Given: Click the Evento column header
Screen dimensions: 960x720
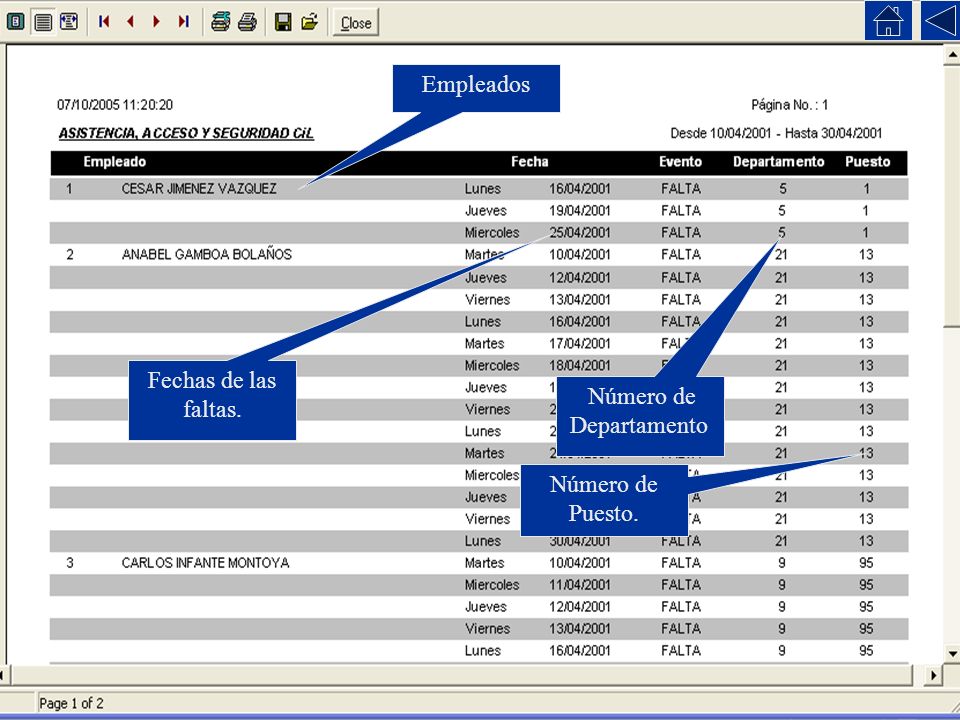Looking at the screenshot, I should pos(680,162).
